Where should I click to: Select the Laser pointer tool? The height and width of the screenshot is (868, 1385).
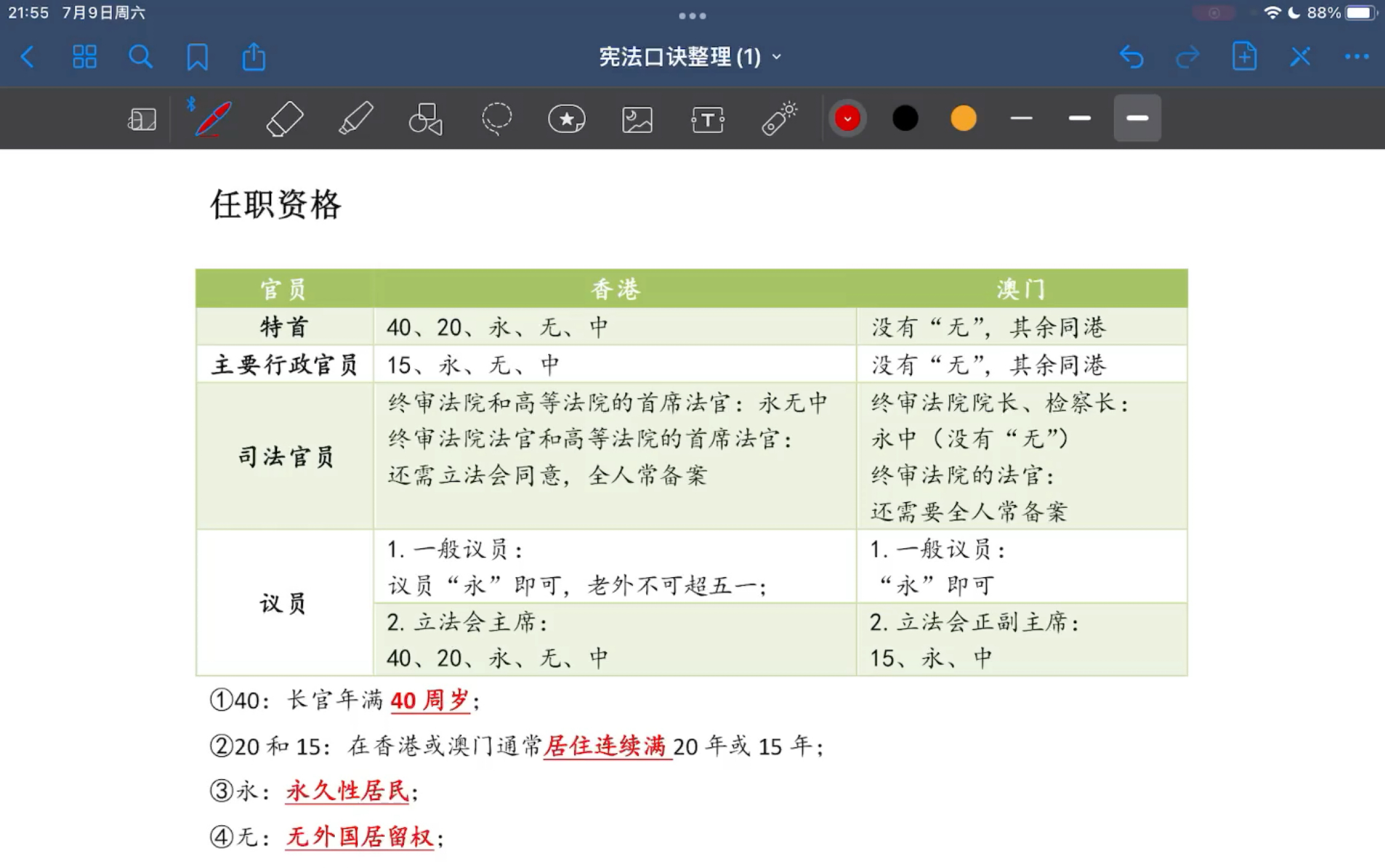779,118
